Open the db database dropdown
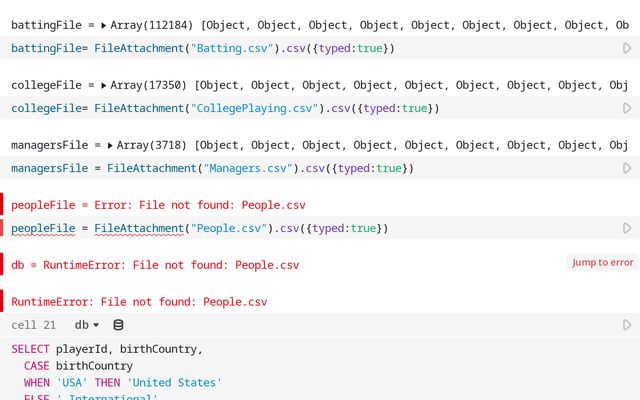Screen dimensions: 640x400 [87, 325]
